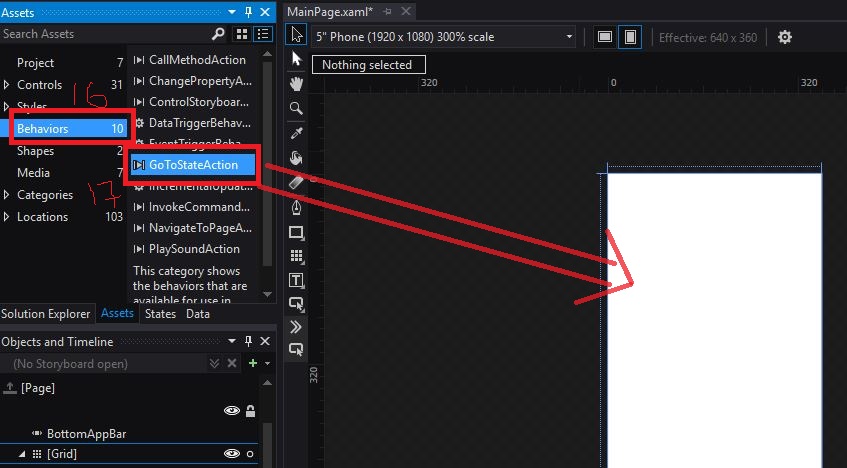Switch to the States tab
847x468 pixels.
point(160,314)
